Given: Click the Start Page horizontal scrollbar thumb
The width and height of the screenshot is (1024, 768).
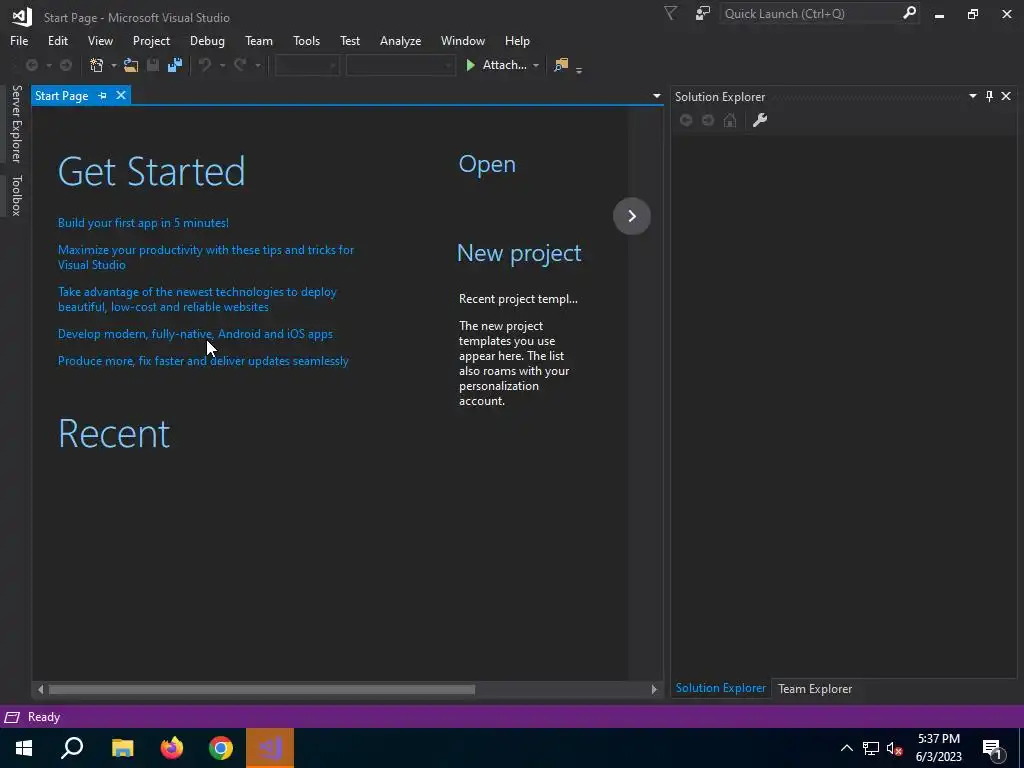Looking at the screenshot, I should (262, 689).
